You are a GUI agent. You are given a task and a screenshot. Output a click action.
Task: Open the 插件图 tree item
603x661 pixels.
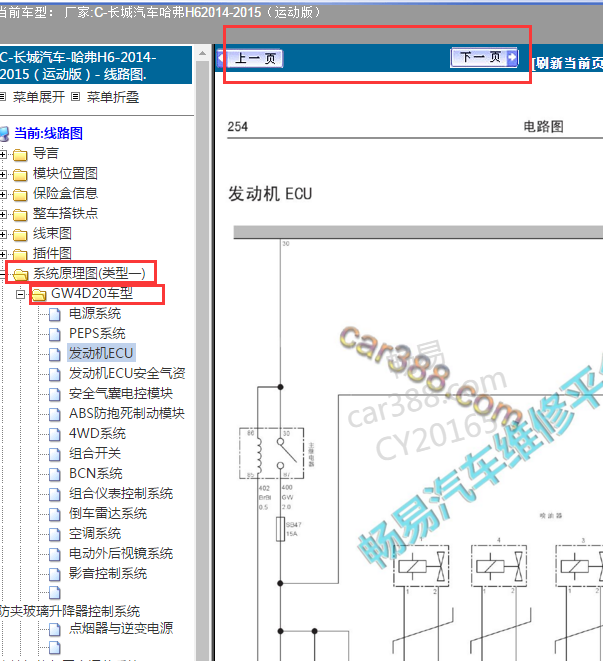(52, 253)
